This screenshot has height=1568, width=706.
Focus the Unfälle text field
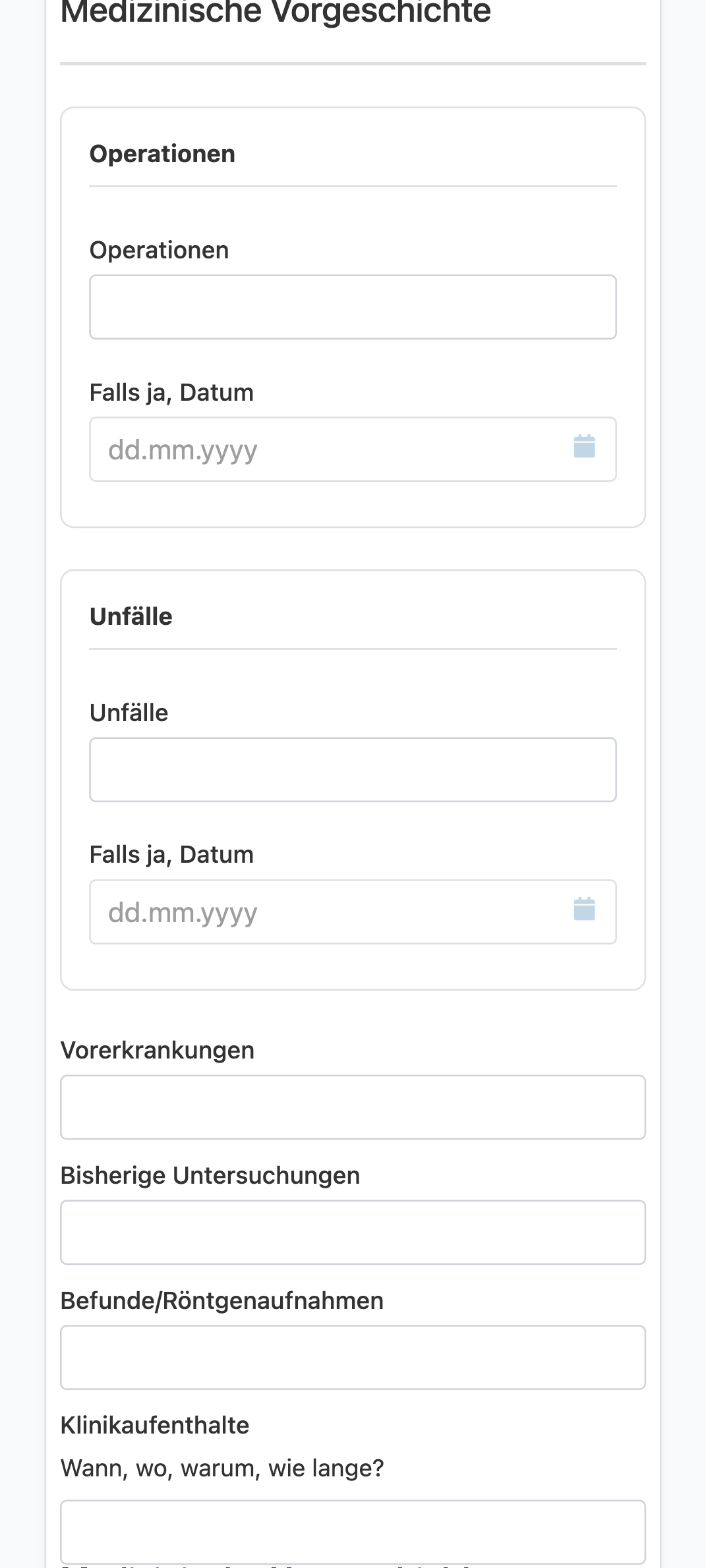[x=353, y=770]
